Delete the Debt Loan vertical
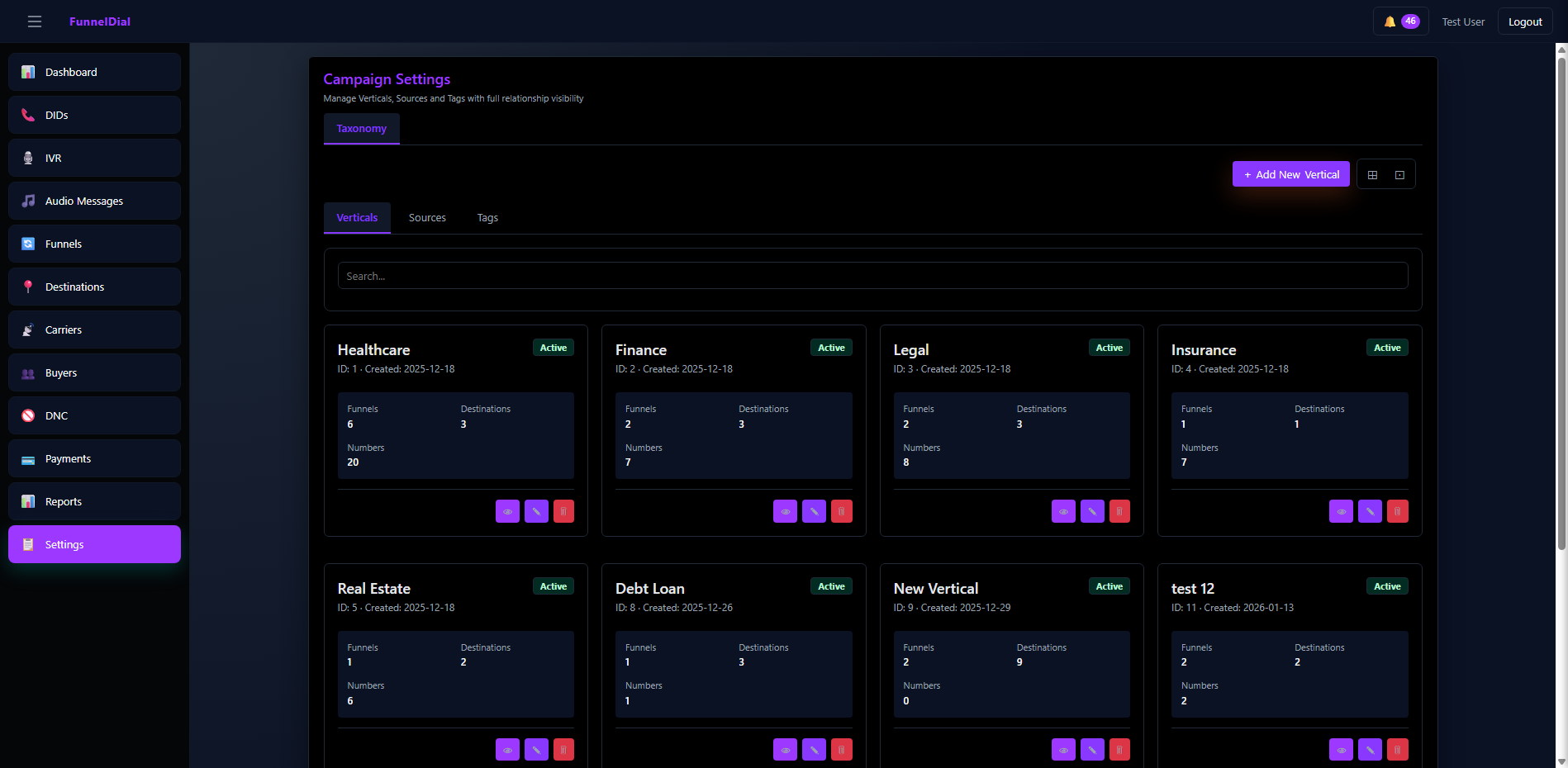 841,750
